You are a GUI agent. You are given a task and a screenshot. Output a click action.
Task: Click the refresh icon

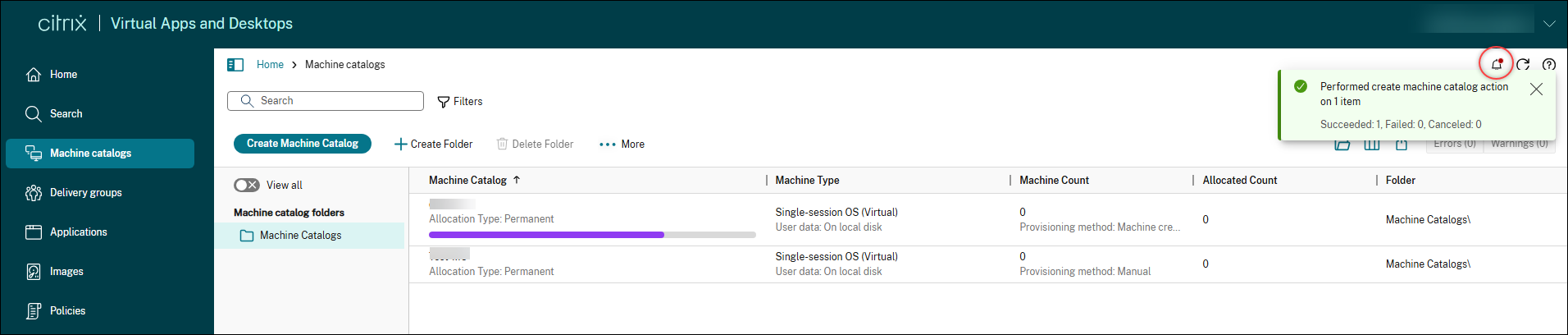tap(1523, 65)
